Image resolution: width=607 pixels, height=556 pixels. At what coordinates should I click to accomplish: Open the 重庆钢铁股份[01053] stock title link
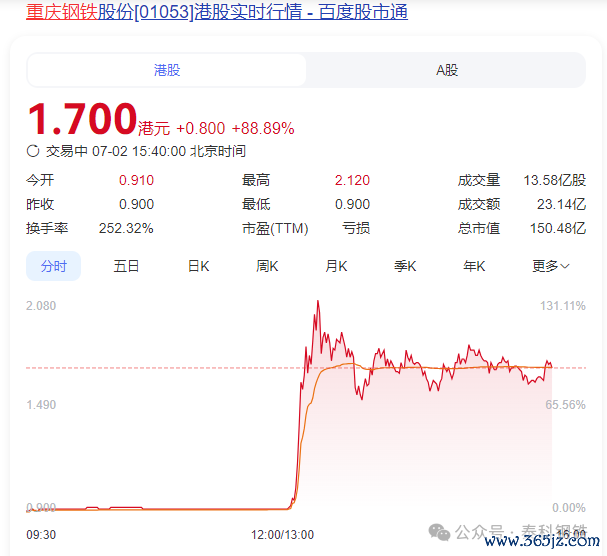[217, 12]
